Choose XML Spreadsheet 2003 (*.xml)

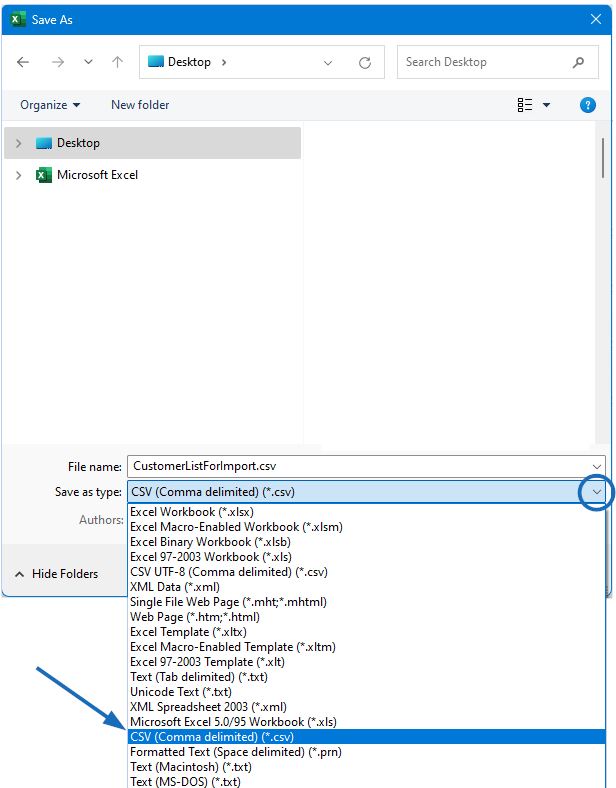point(366,707)
